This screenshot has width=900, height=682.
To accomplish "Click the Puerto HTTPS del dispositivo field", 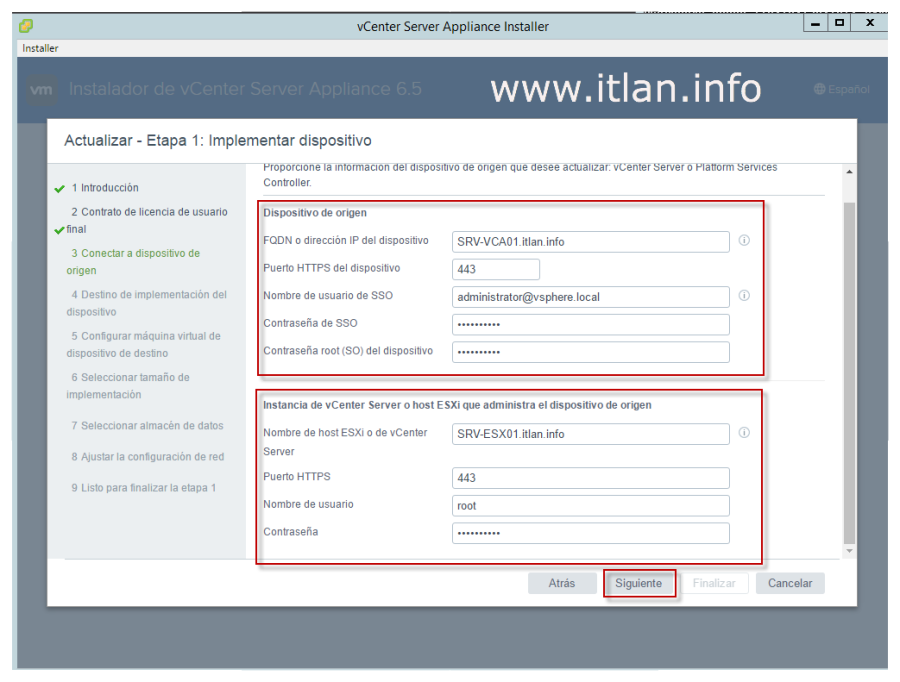I will click(x=495, y=269).
